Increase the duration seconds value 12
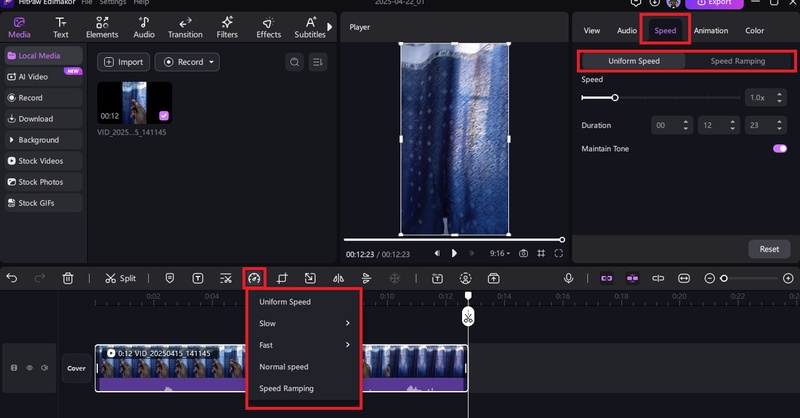800x418 pixels. click(x=732, y=122)
